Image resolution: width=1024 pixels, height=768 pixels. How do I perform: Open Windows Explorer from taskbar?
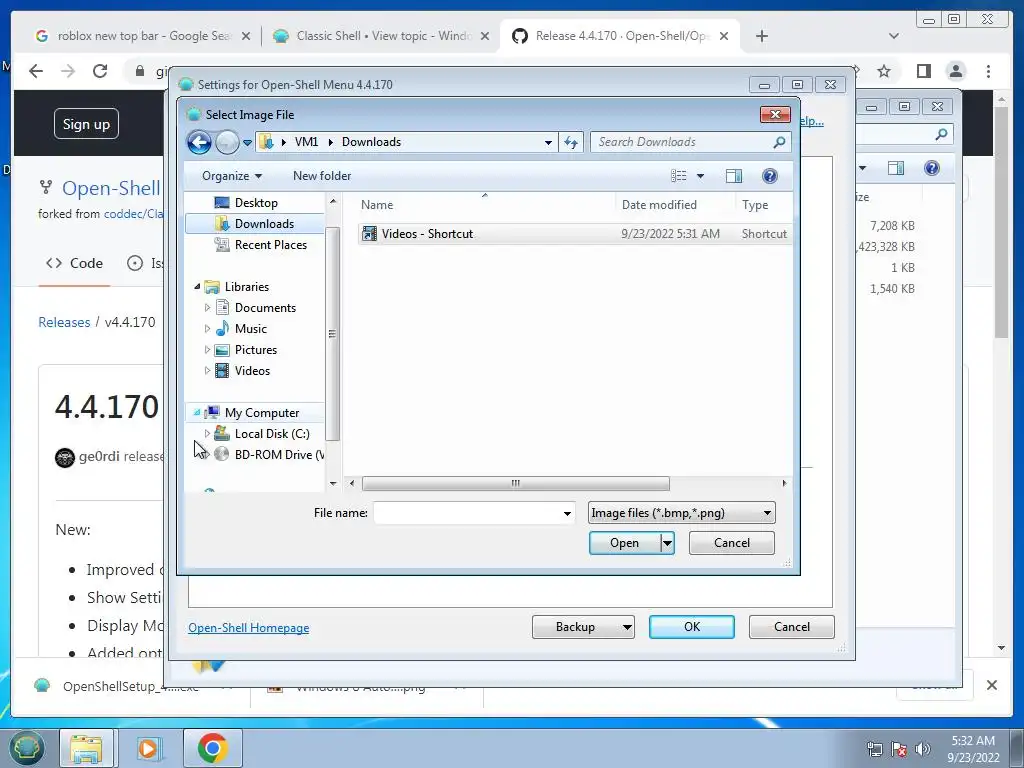(x=86, y=748)
